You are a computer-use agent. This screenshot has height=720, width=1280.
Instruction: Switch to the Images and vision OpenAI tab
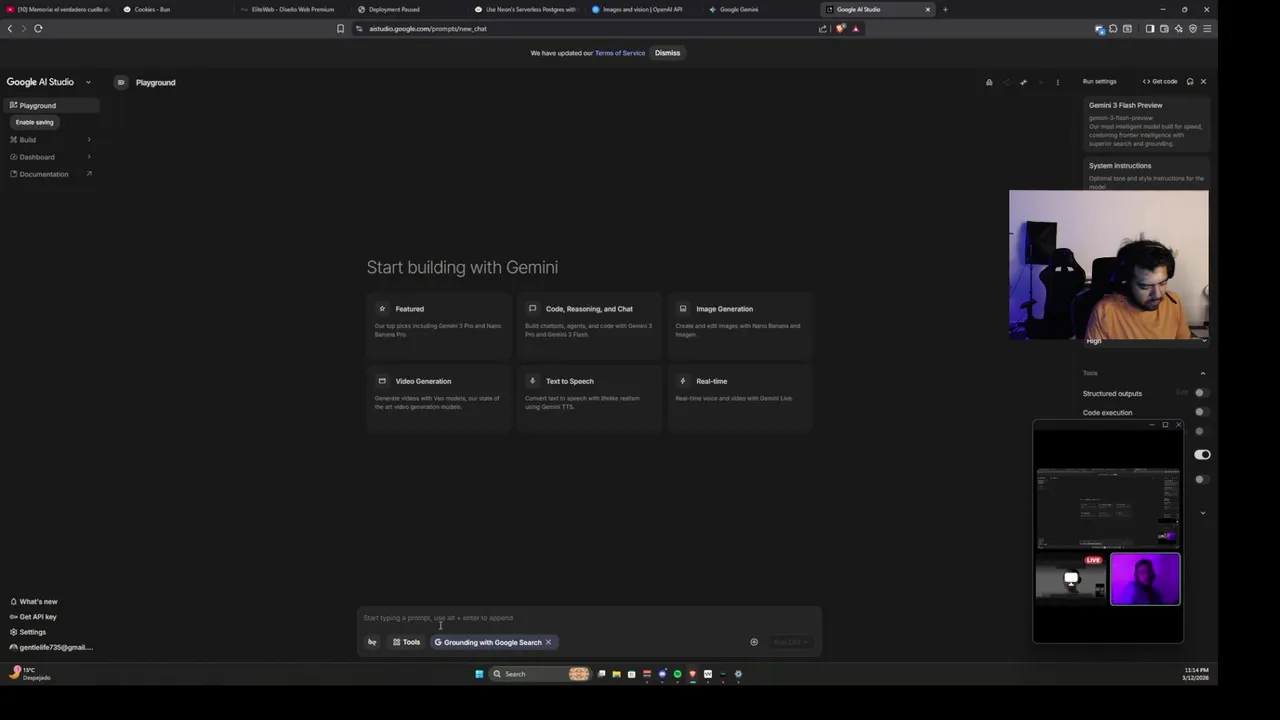[642, 9]
